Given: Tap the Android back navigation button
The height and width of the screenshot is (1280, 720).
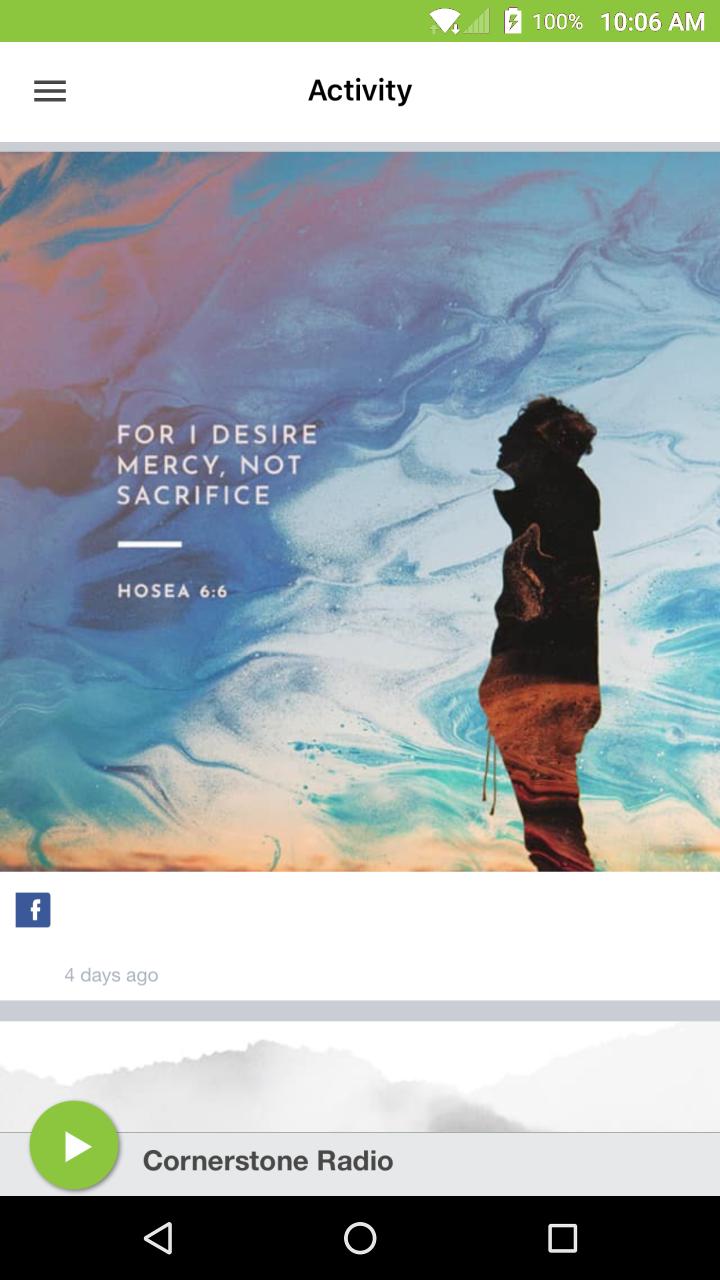Looking at the screenshot, I should (158, 1238).
